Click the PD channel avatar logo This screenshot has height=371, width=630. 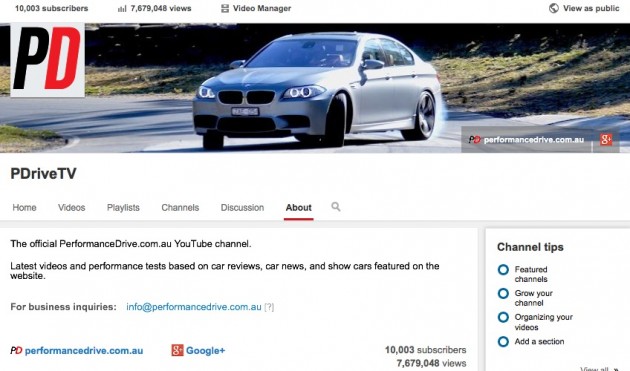47,60
